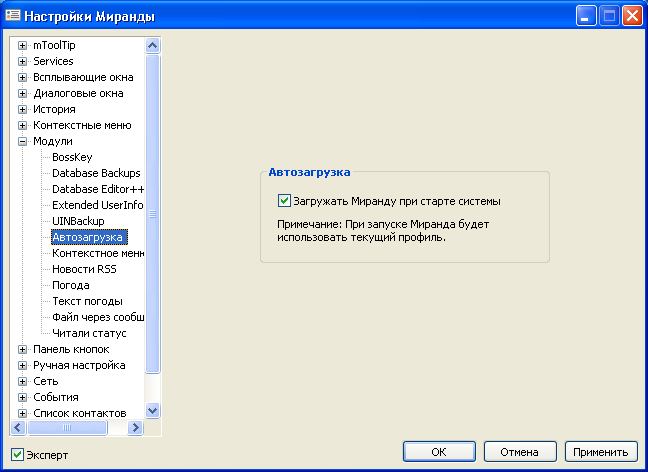Select Контекстные меню label

tap(82, 126)
